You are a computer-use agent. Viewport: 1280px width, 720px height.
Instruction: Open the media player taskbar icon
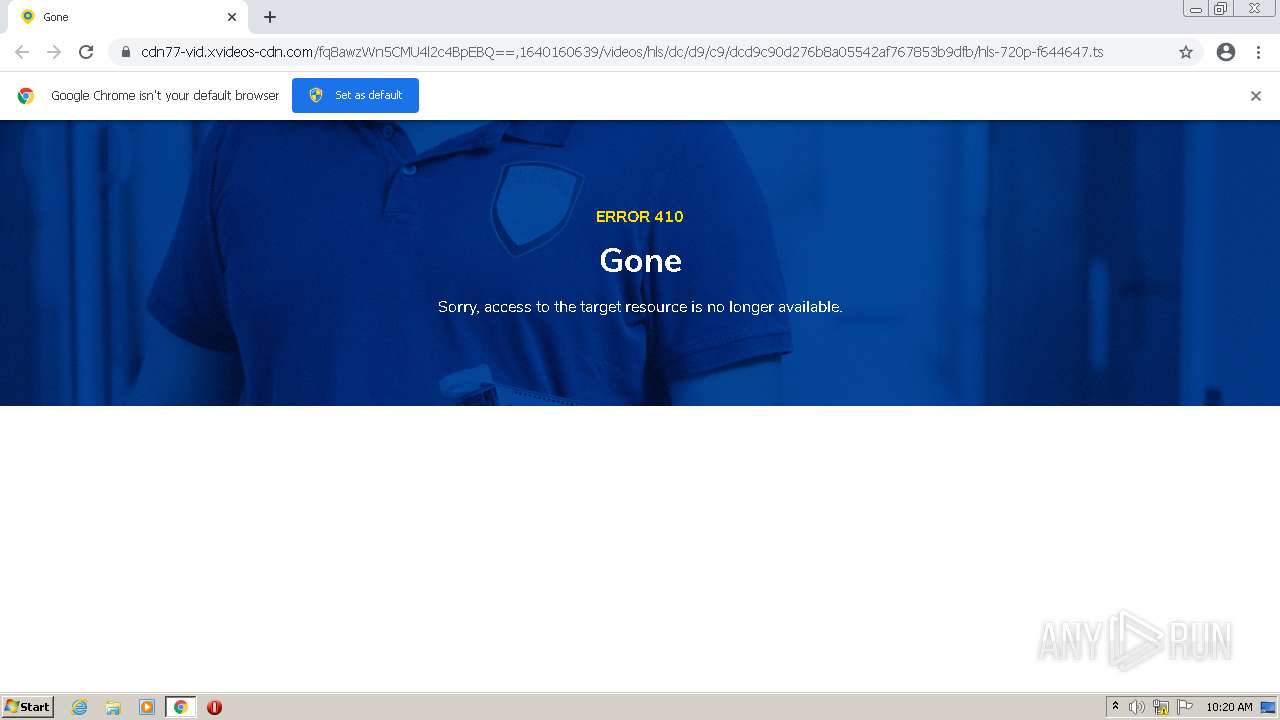coord(147,707)
